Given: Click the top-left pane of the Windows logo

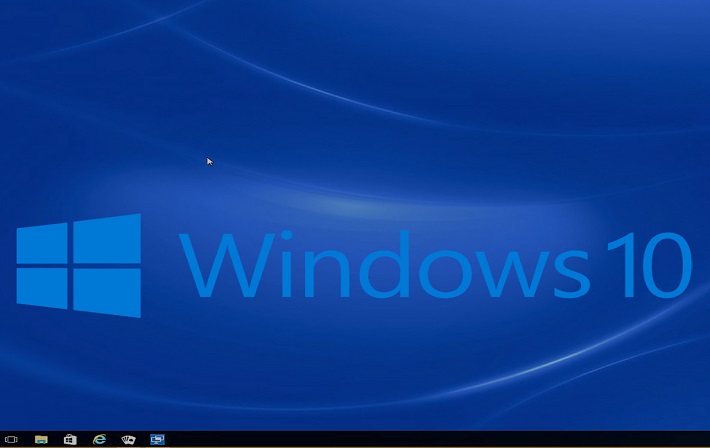Looking at the screenshot, I should pyautogui.click(x=43, y=244).
